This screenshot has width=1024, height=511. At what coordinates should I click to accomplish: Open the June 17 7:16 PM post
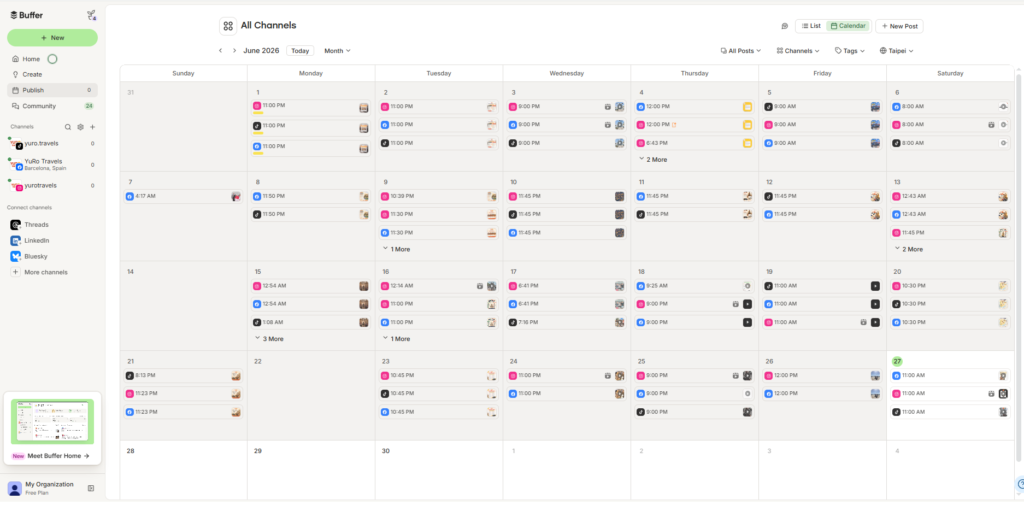click(x=566, y=322)
